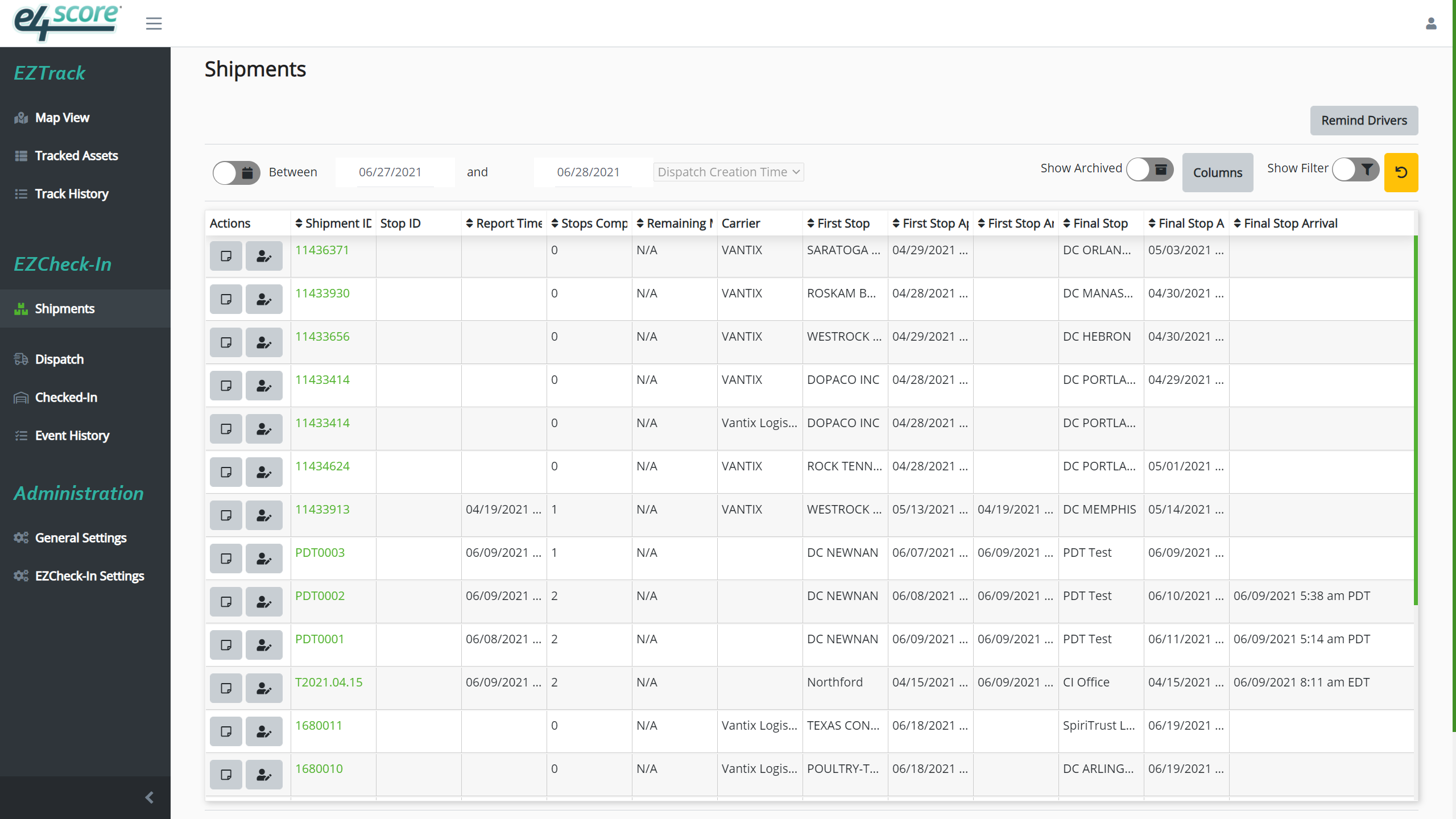Click the Remind Drivers button
This screenshot has height=819, width=1456.
click(x=1364, y=120)
